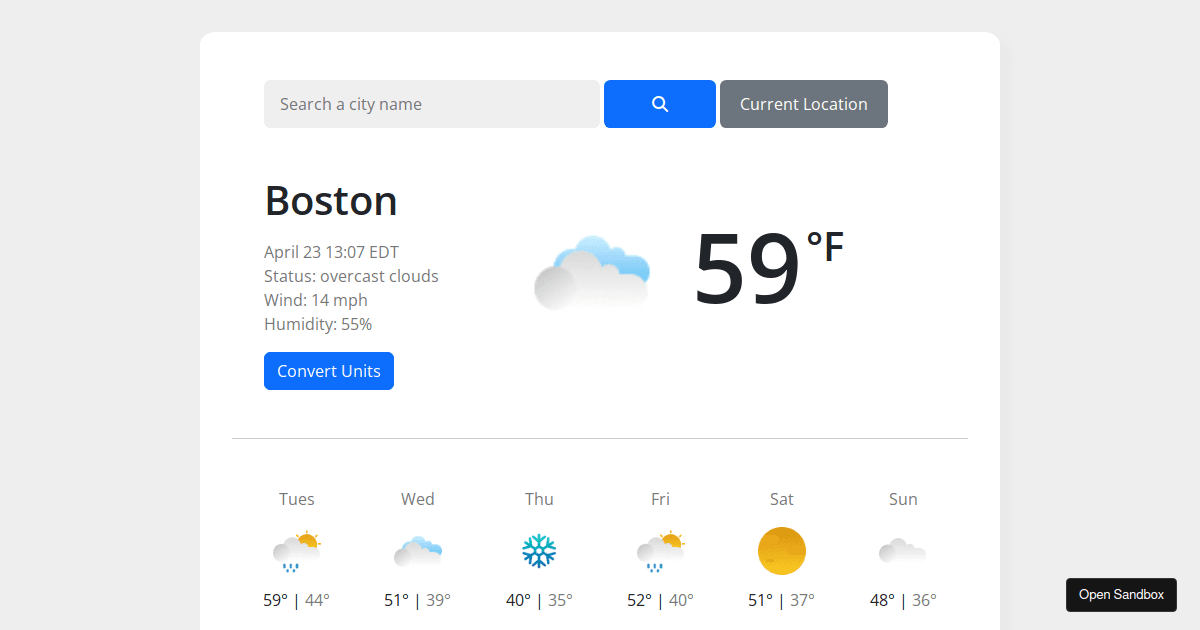
Task: Click the magnifying glass search icon
Action: point(659,103)
